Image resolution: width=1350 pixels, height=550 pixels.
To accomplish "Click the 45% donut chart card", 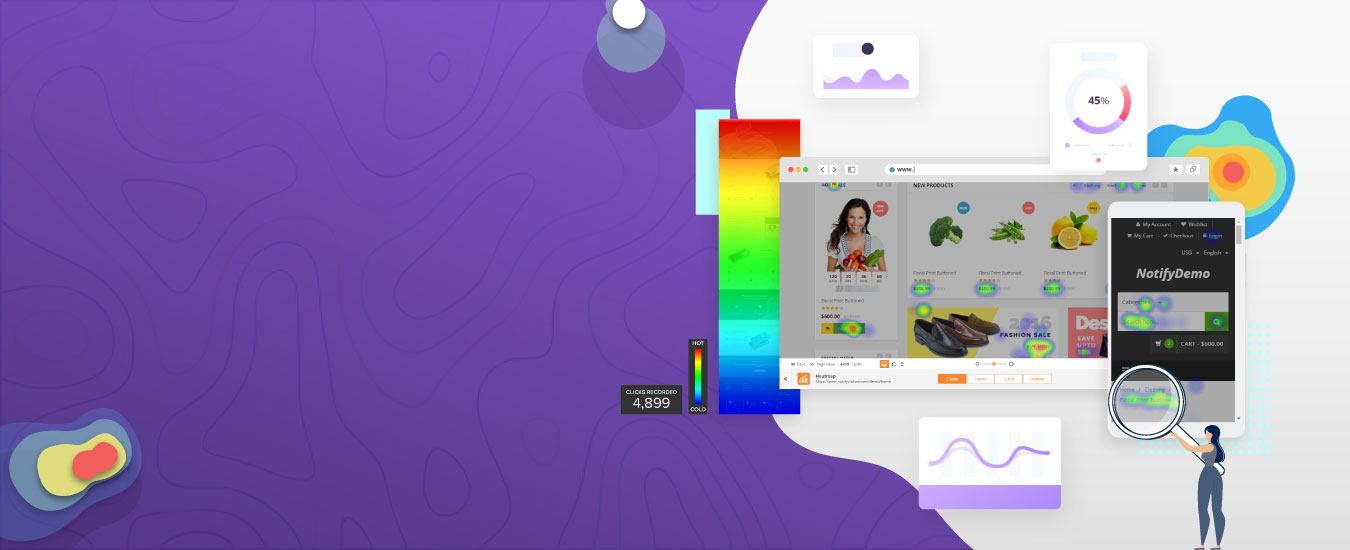I will [x=1098, y=106].
